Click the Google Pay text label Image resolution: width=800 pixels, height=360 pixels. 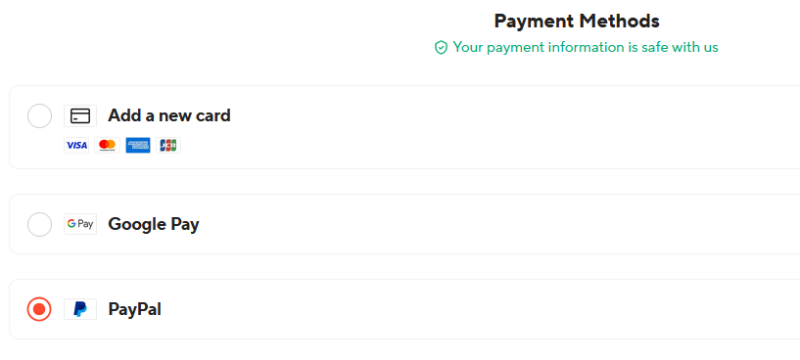tap(154, 224)
